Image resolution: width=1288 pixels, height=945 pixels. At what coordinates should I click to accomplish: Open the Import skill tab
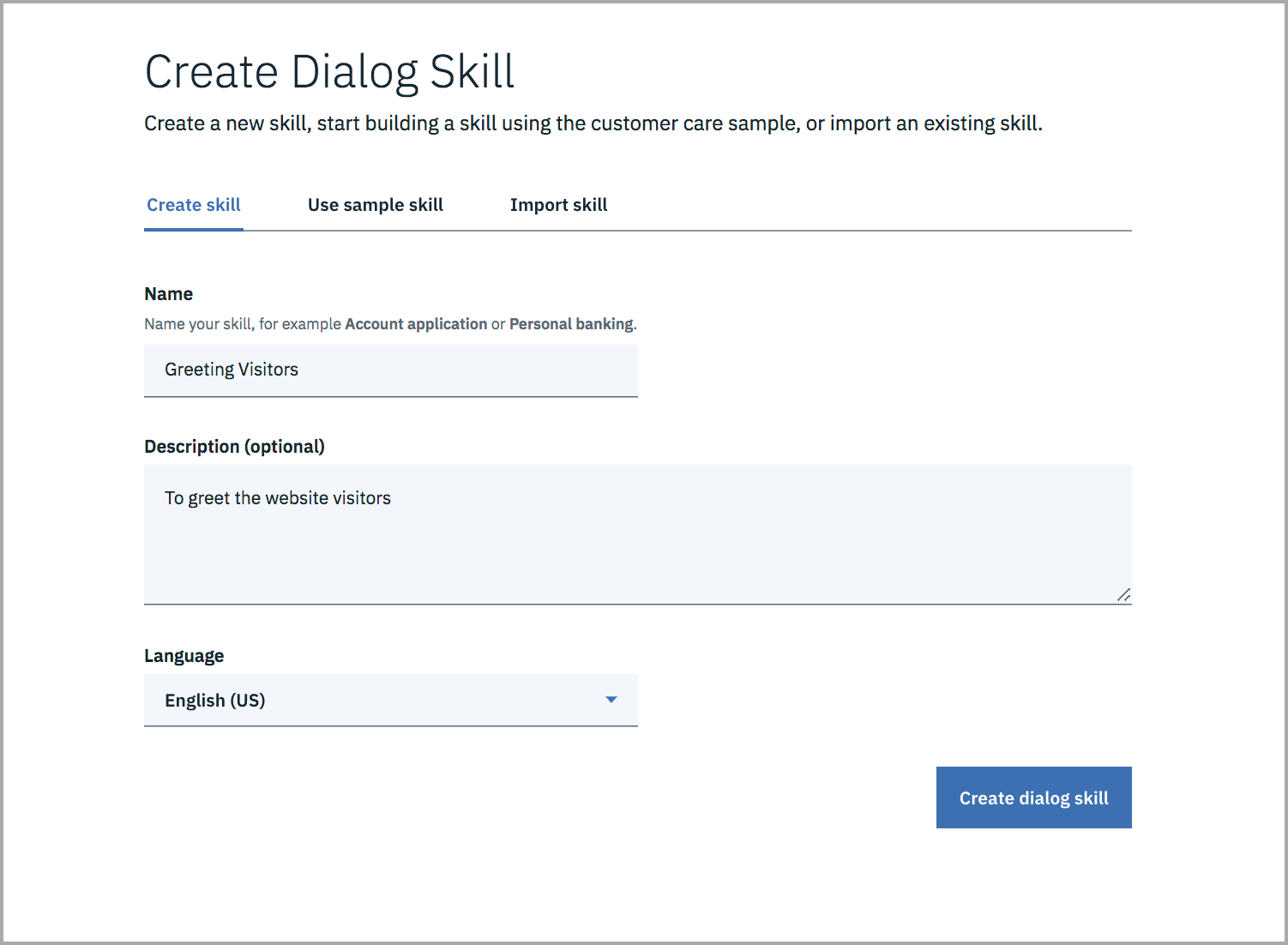(x=558, y=205)
